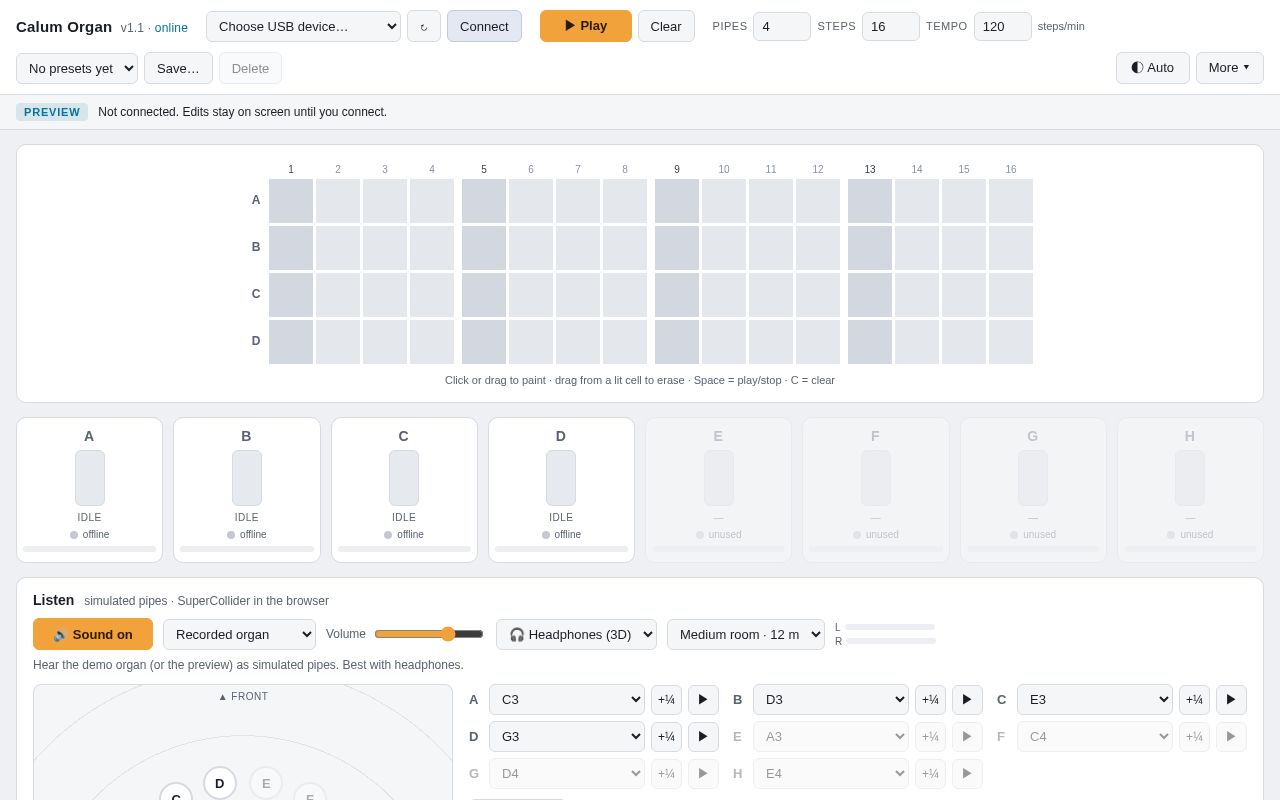Play pipe B test note
The image size is (1280, 800).
(967, 700)
